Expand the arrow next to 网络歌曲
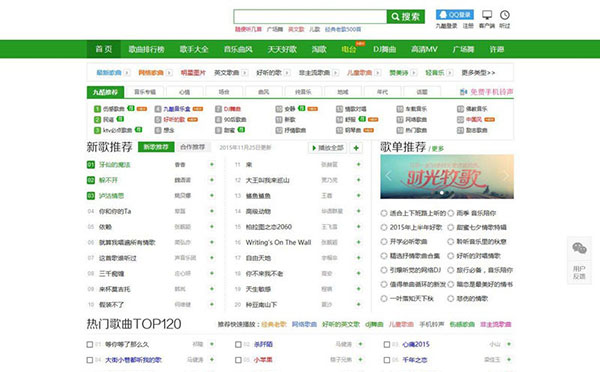Image resolution: width=600 pixels, height=372 pixels. pyautogui.click(x=169, y=72)
